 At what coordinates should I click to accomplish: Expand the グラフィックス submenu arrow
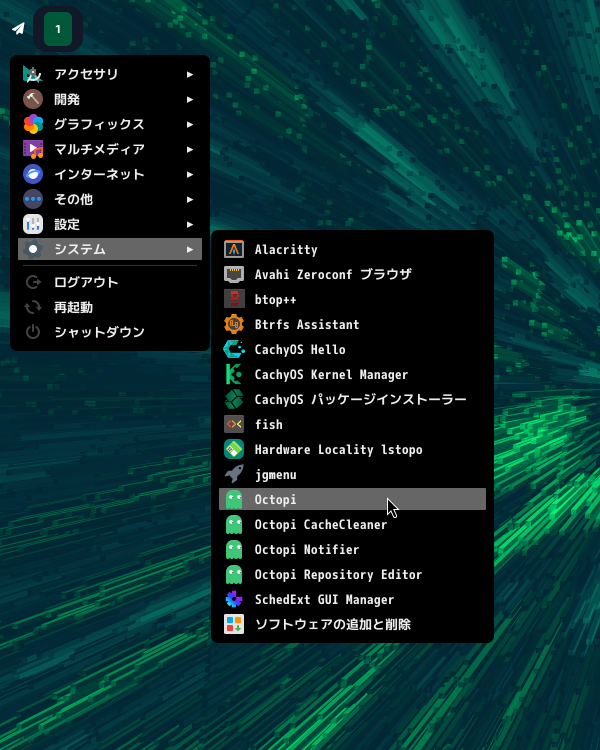pyautogui.click(x=190, y=124)
